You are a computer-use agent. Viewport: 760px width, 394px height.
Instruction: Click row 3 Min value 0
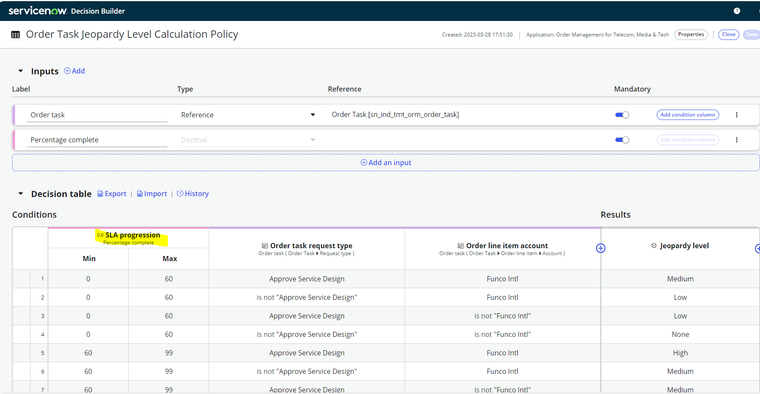point(88,316)
